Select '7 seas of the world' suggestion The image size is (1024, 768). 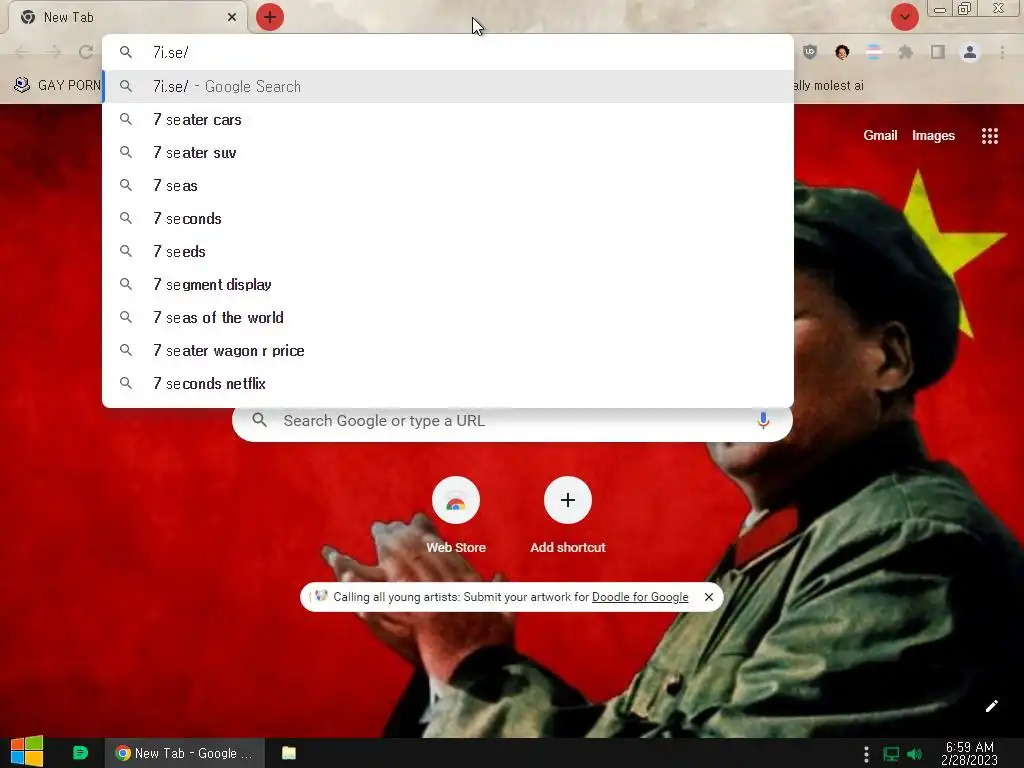[x=448, y=317]
